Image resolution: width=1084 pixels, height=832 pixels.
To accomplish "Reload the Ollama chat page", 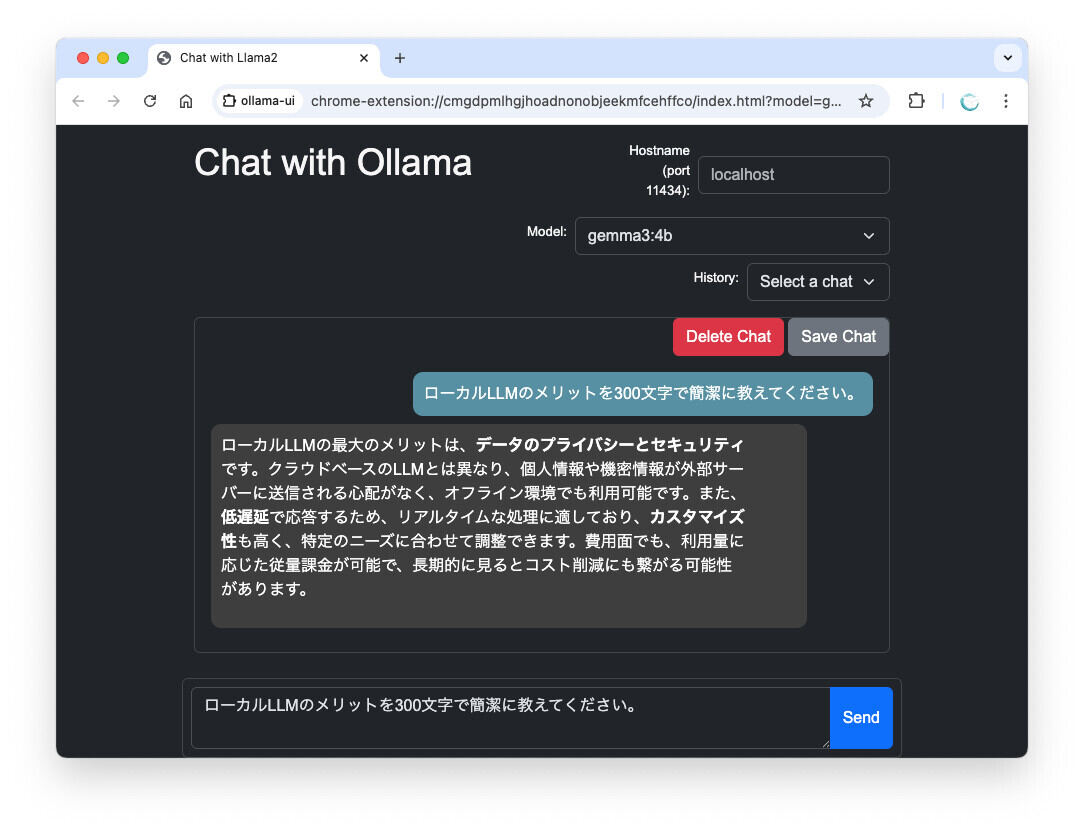I will click(x=150, y=101).
